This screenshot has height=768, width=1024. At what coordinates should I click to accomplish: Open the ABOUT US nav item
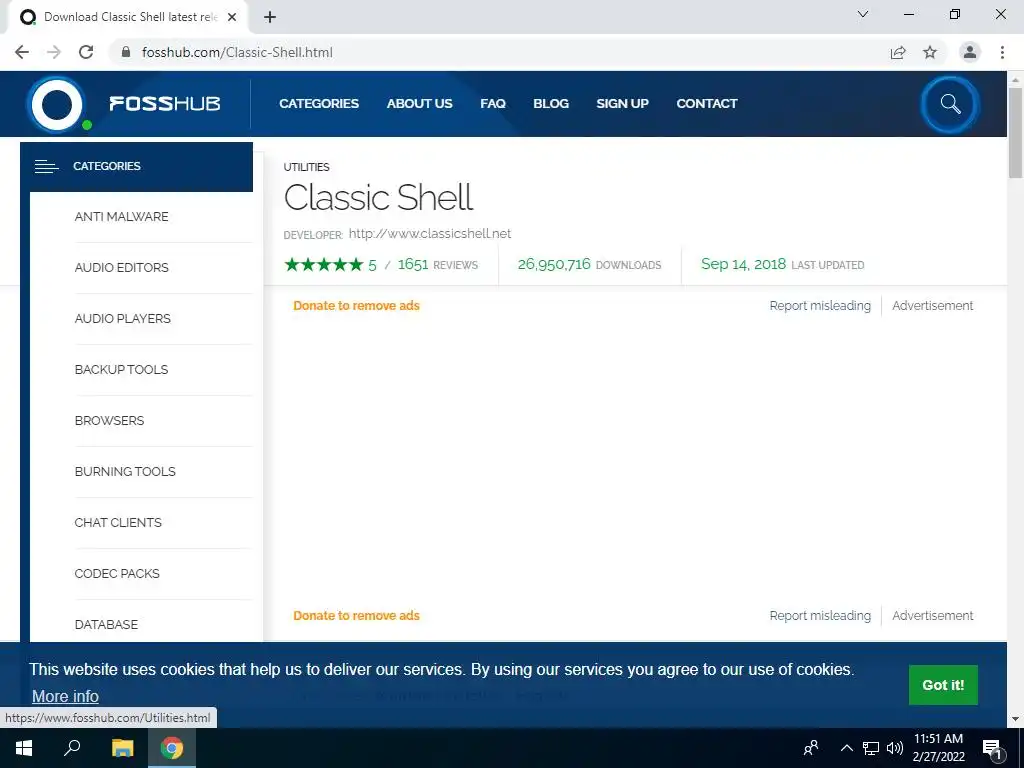click(x=419, y=103)
